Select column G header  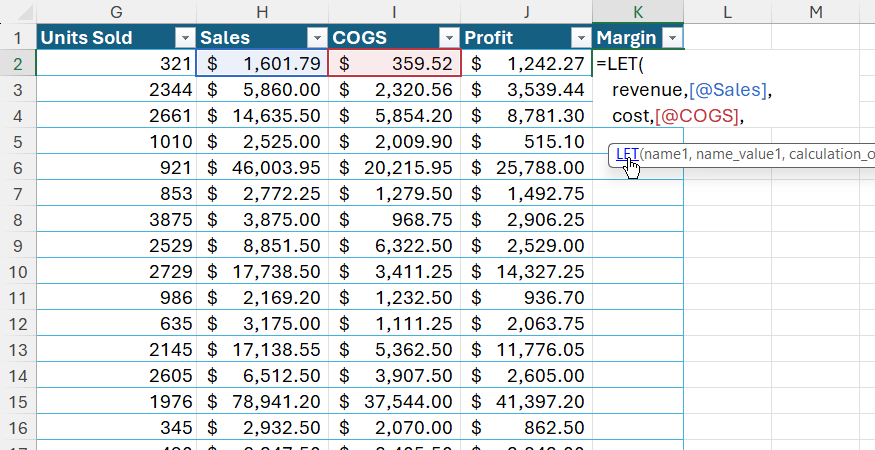coord(116,11)
